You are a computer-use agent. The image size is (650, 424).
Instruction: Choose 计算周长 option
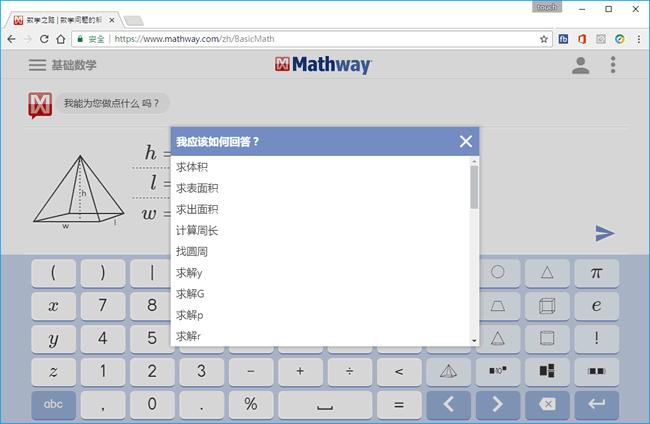pos(322,230)
